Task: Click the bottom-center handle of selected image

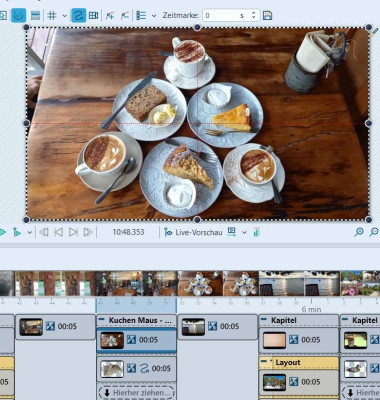Action: (197, 219)
